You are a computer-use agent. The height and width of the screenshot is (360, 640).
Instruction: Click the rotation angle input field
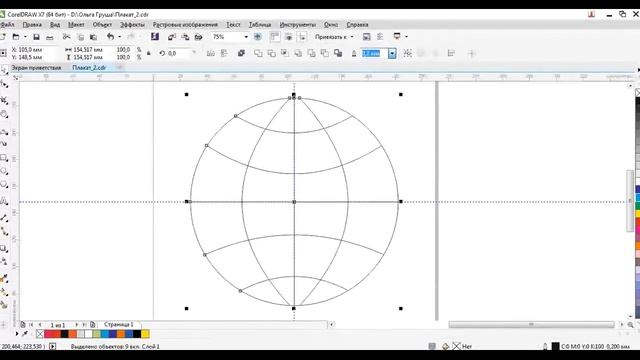pos(178,53)
